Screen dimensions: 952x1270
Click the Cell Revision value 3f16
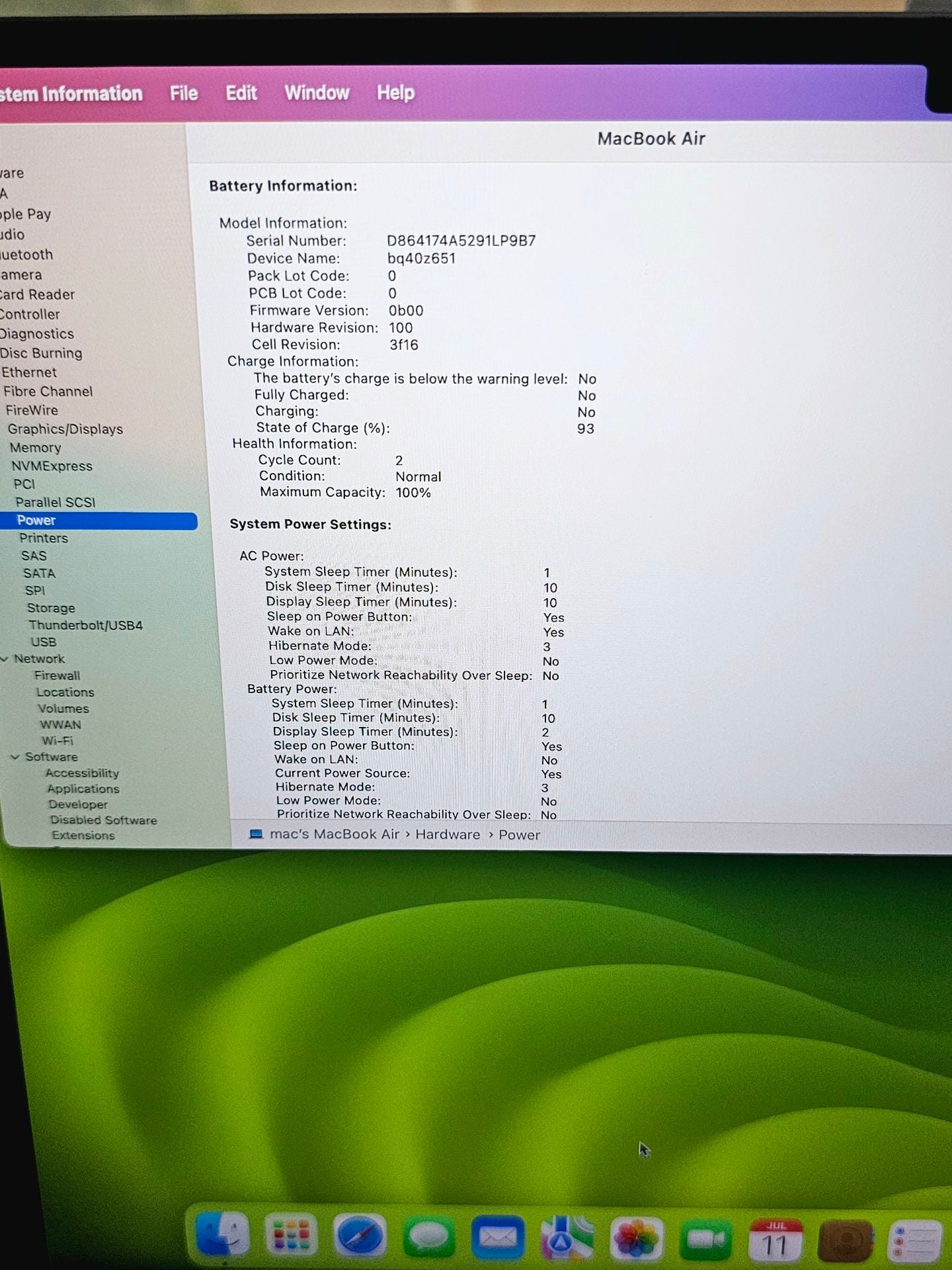404,345
